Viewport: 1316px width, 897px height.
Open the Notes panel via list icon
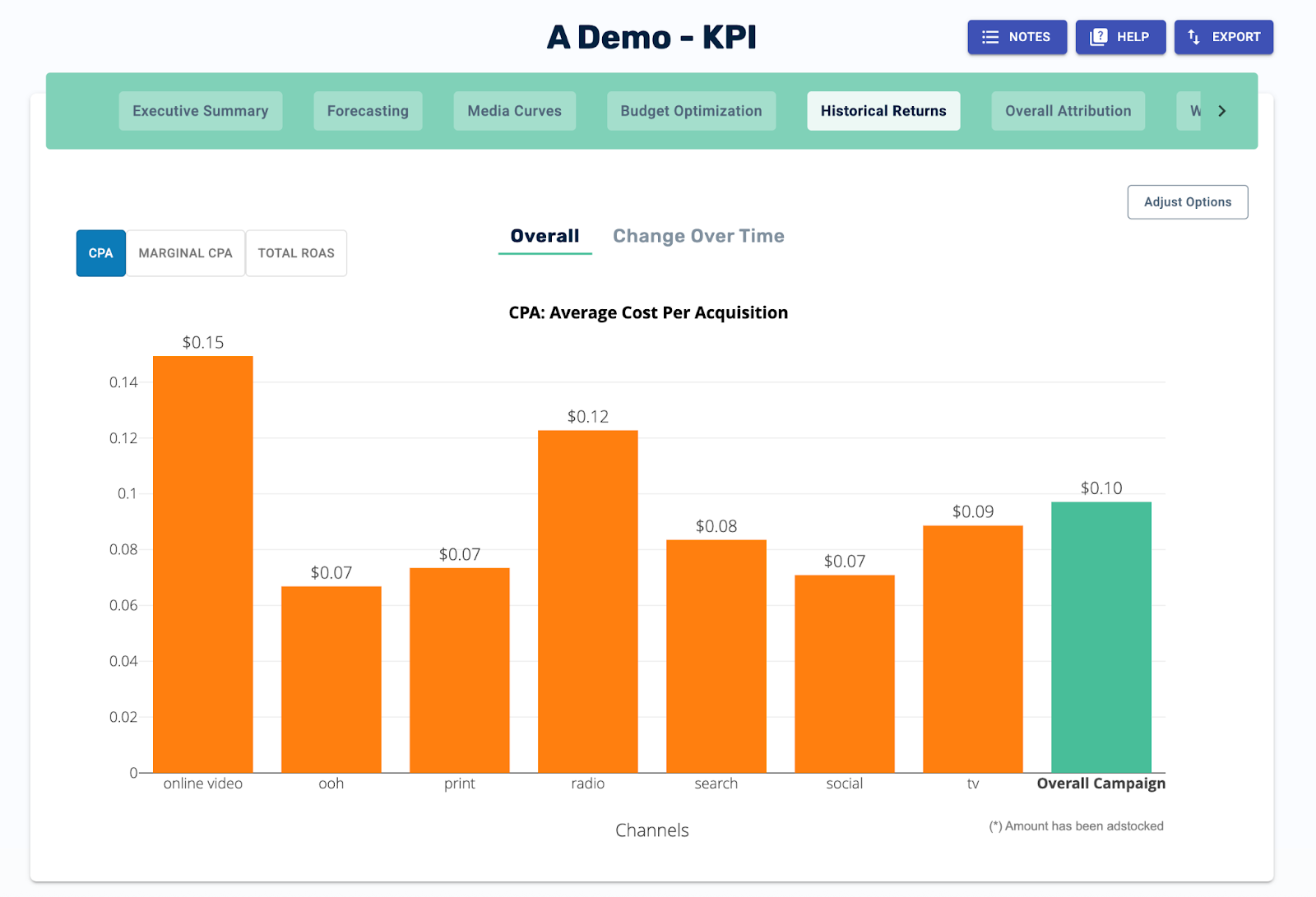pos(989,36)
